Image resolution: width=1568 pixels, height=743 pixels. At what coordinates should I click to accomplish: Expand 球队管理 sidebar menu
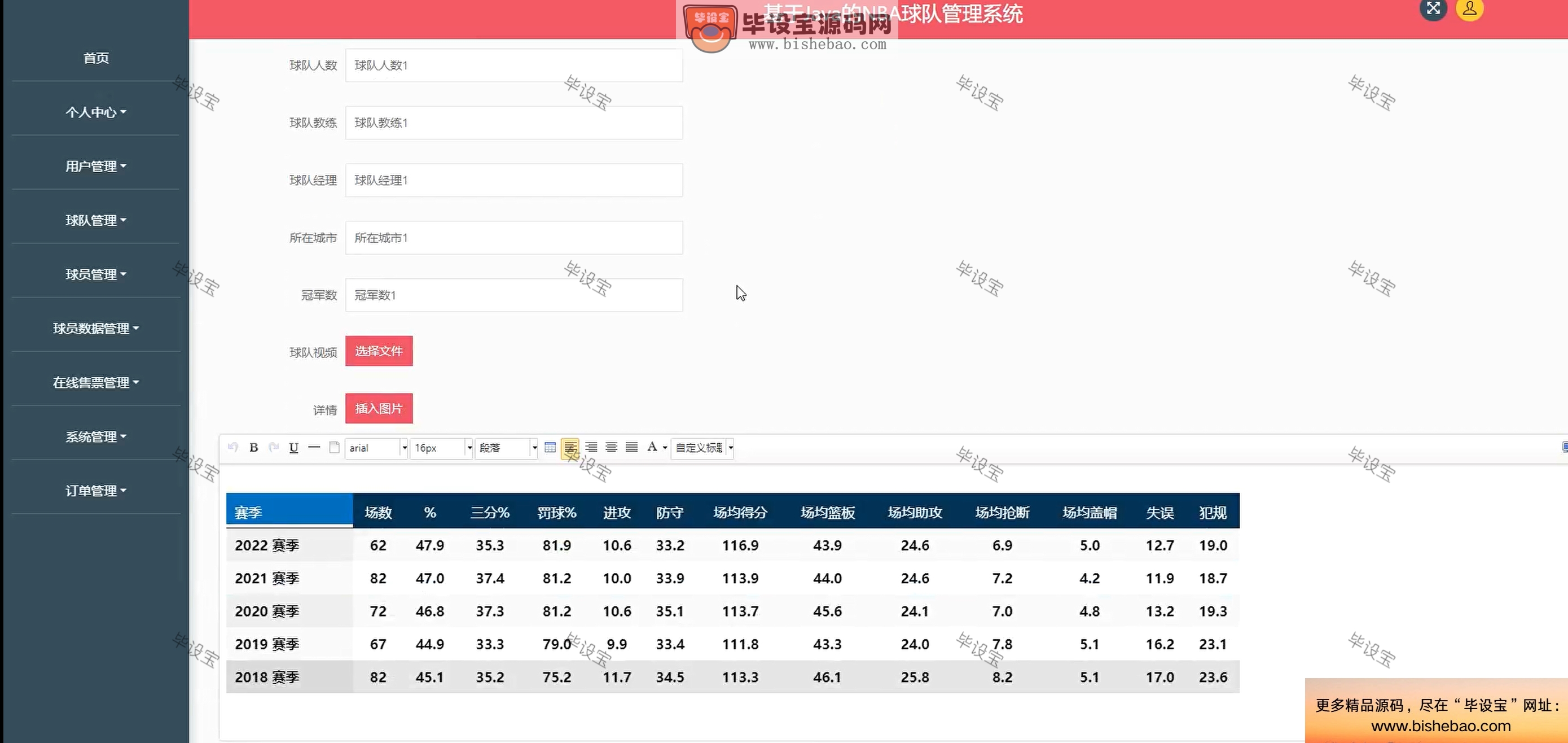point(95,220)
